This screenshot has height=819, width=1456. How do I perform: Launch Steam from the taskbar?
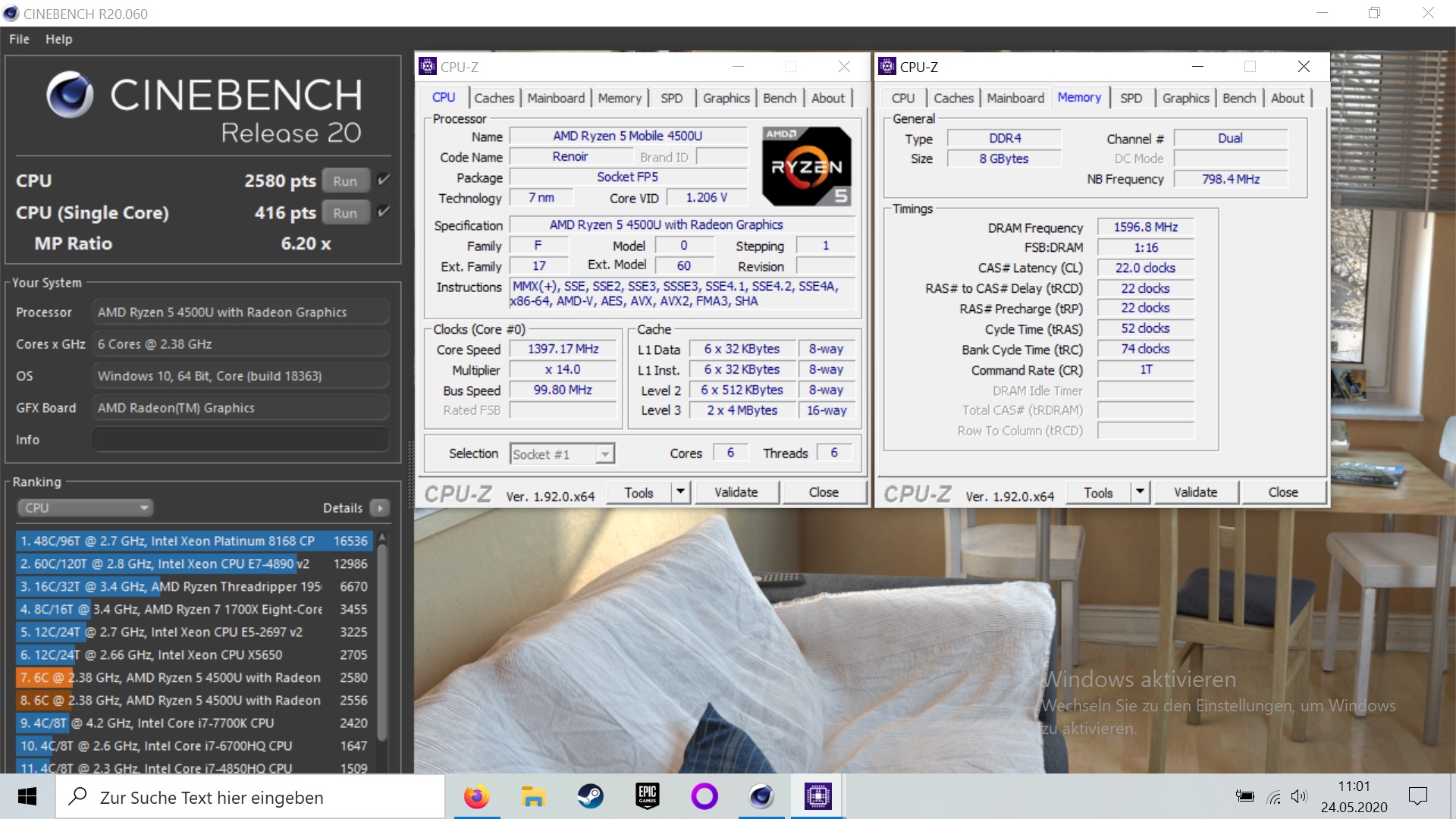[x=590, y=796]
